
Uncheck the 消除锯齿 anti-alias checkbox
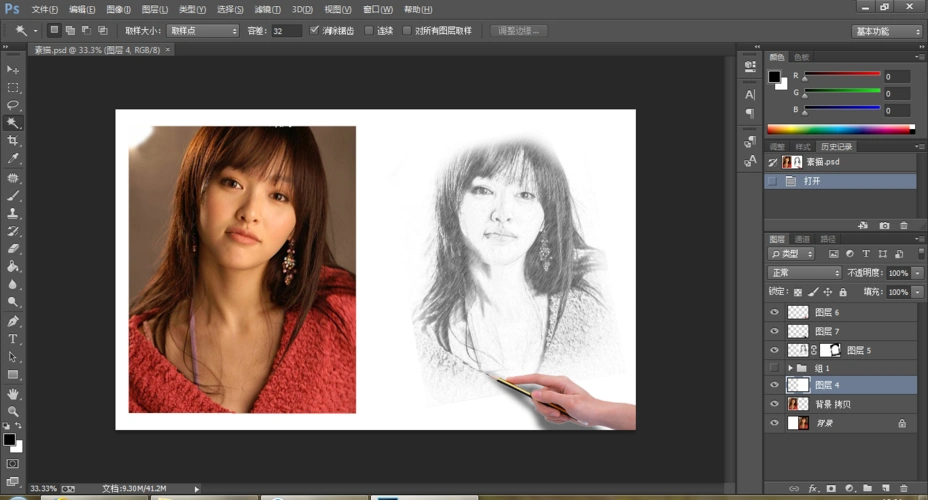314,30
